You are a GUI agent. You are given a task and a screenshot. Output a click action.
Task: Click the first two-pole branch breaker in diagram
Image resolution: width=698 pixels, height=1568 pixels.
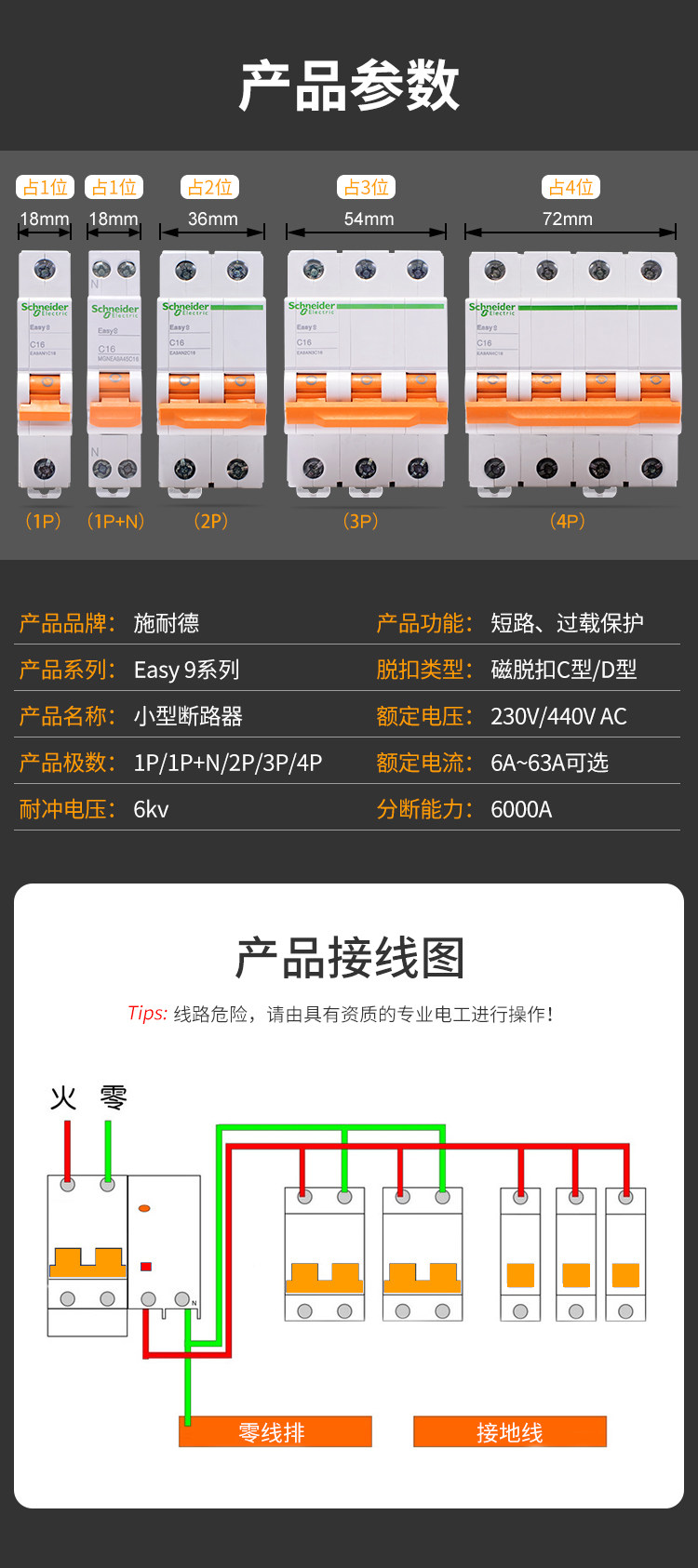(x=325, y=1254)
